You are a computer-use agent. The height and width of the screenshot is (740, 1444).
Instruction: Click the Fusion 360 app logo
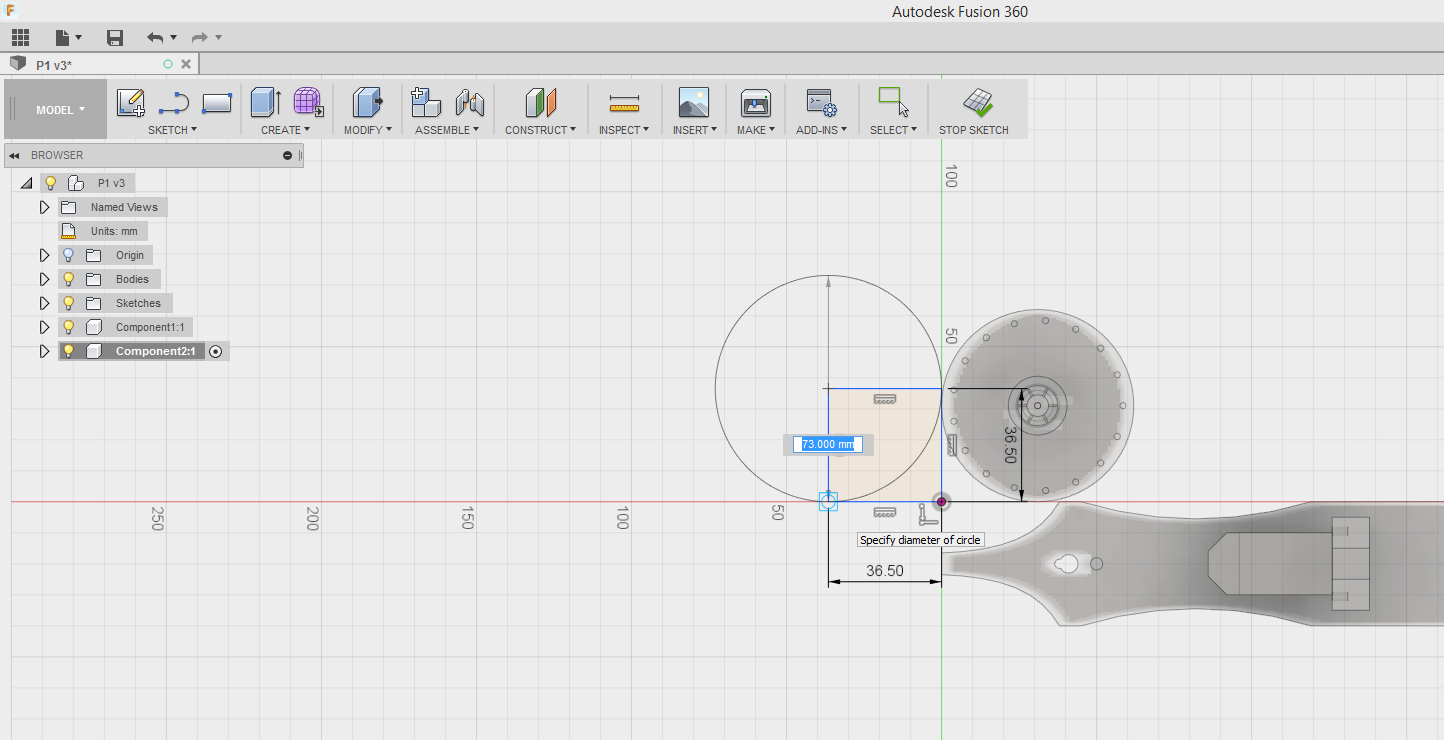coord(10,9)
